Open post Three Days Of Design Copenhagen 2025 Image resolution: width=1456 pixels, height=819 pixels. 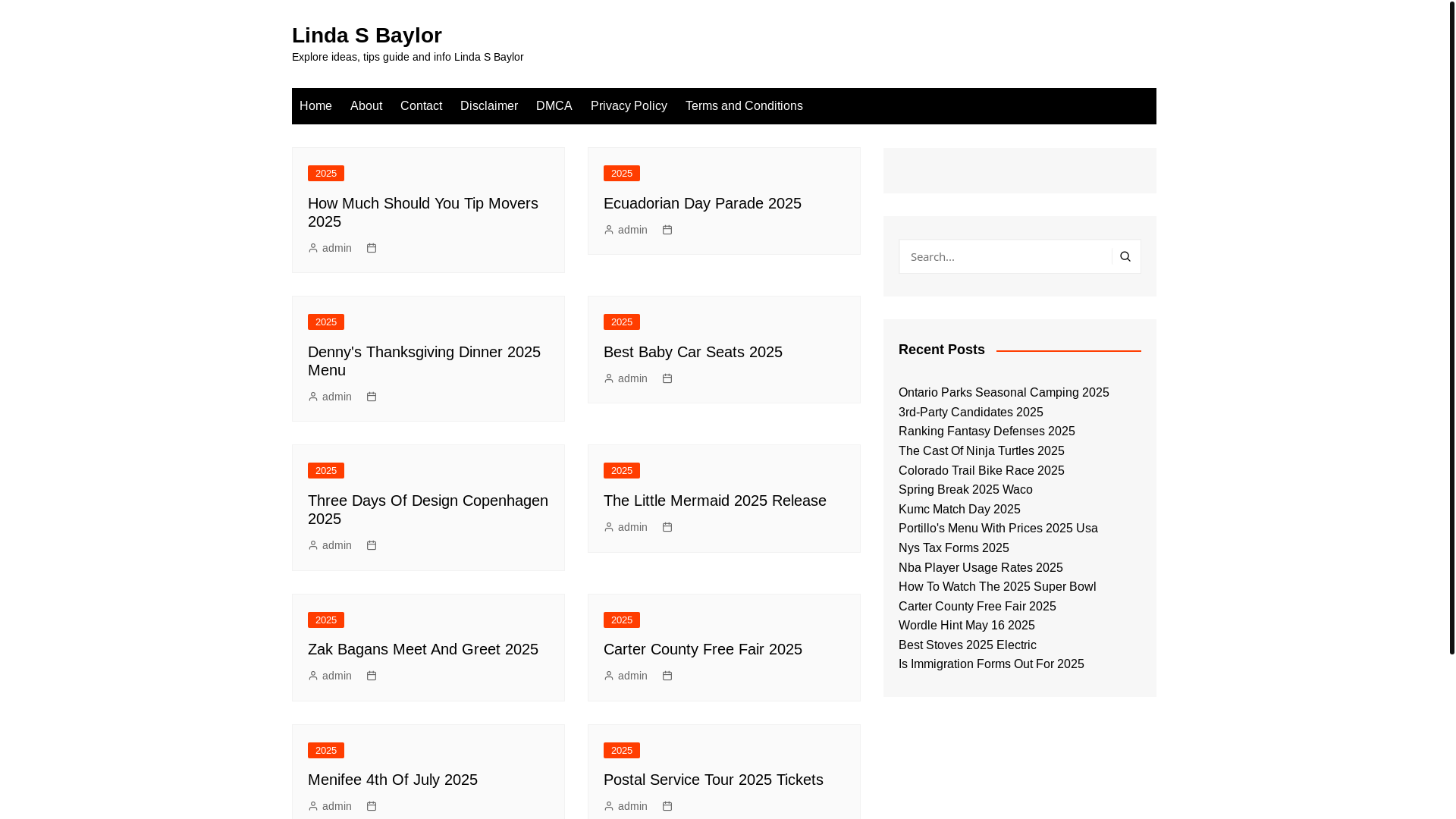pyautogui.click(x=428, y=510)
